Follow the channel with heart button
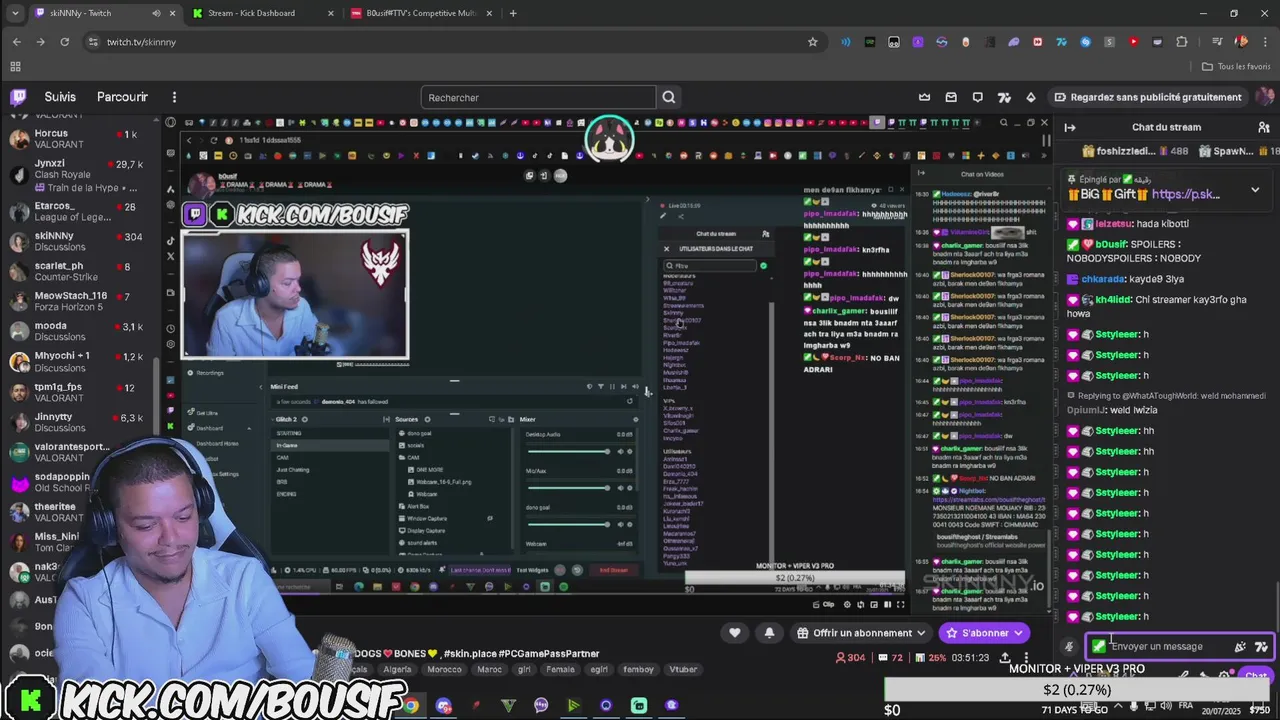1280x720 pixels. [x=735, y=632]
